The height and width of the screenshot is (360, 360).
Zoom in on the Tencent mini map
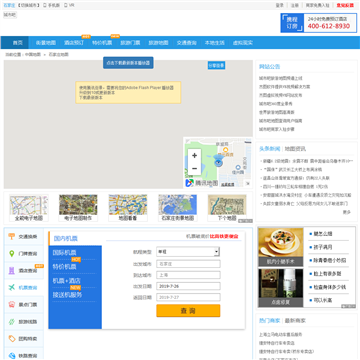click(194, 156)
